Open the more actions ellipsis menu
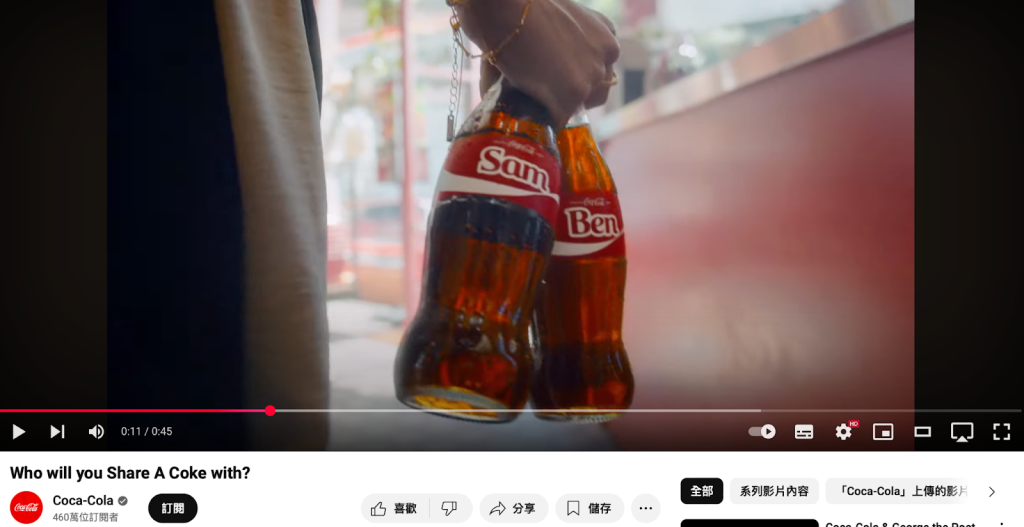 coord(646,508)
